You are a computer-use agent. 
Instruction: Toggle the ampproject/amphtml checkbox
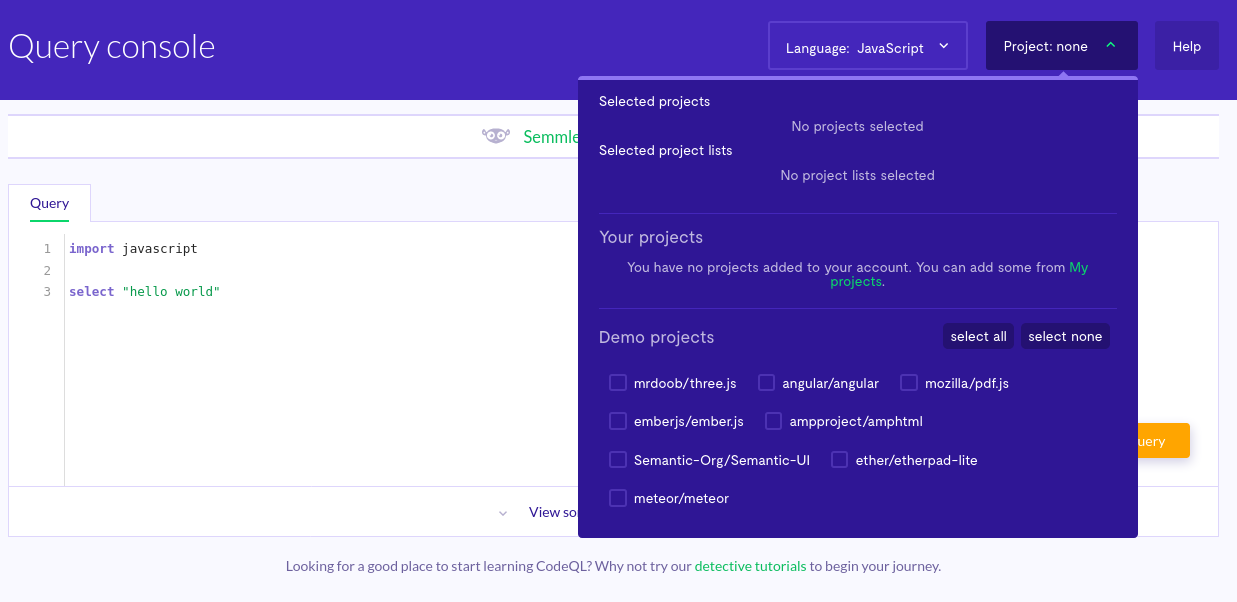[x=774, y=421]
